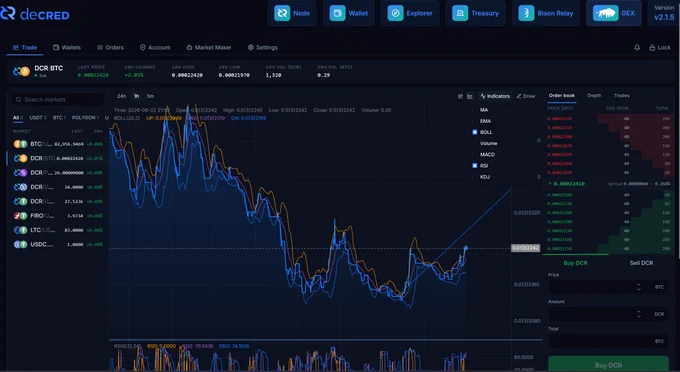This screenshot has height=372, width=680.
Task: Switch to the Depth tab
Action: click(x=594, y=95)
